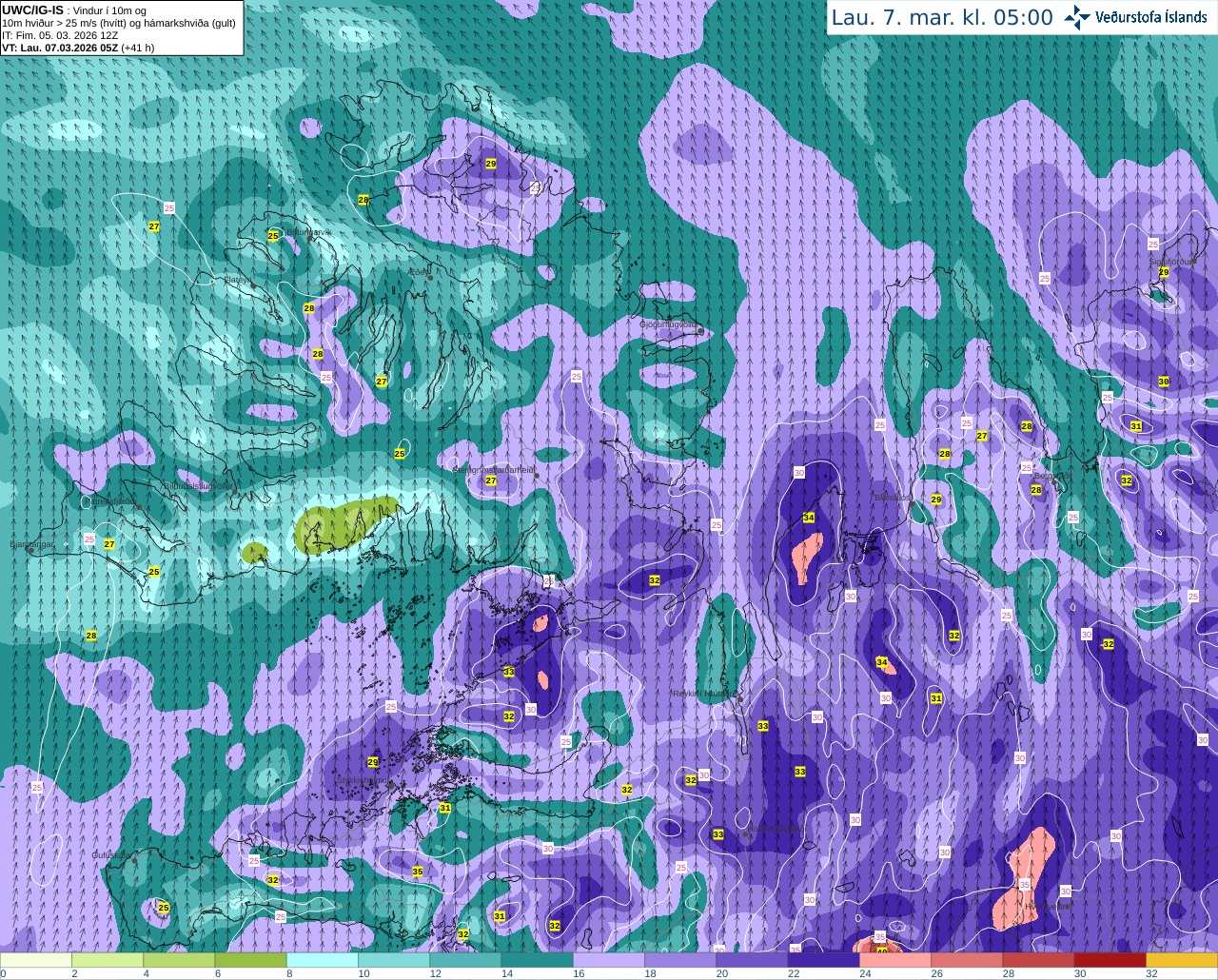Image resolution: width=1218 pixels, height=980 pixels.
Task: Click the yellow 29 label below Siglufjörður
Action: pyautogui.click(x=1164, y=272)
